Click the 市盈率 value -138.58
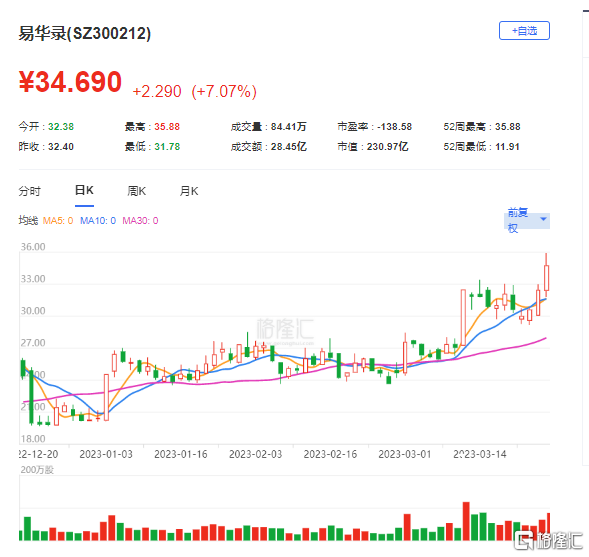Viewport: 589px width, 557px height. click(x=394, y=127)
